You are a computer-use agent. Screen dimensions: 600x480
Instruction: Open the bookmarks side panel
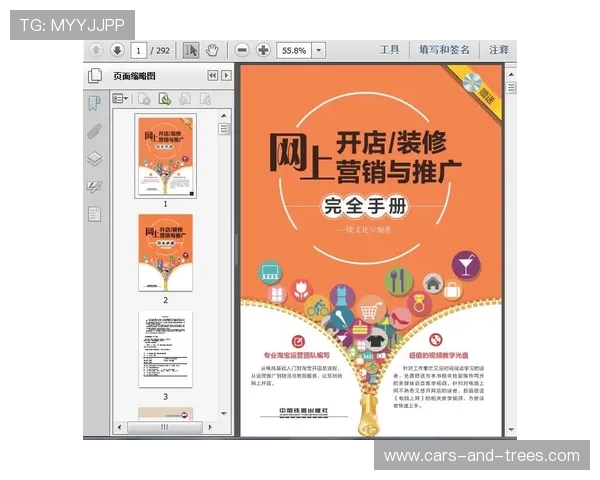tap(95, 103)
